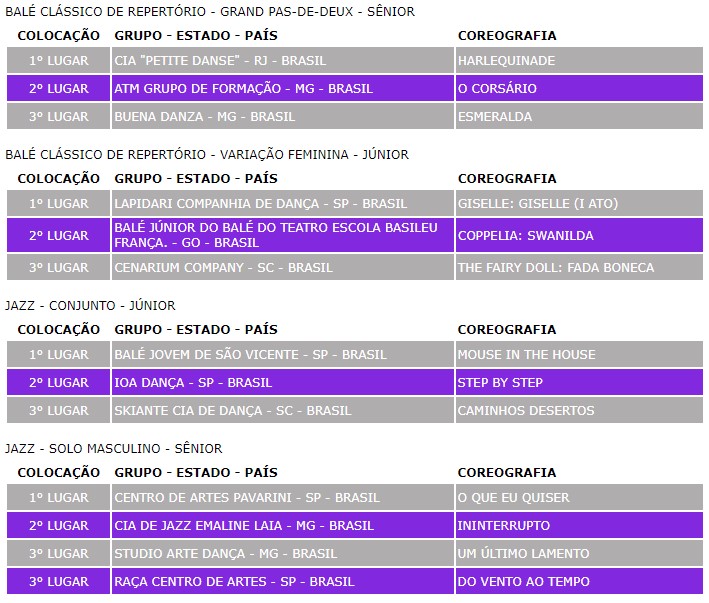The height and width of the screenshot is (603, 709).
Task: Select Buena Danza group name
Action: point(205,117)
